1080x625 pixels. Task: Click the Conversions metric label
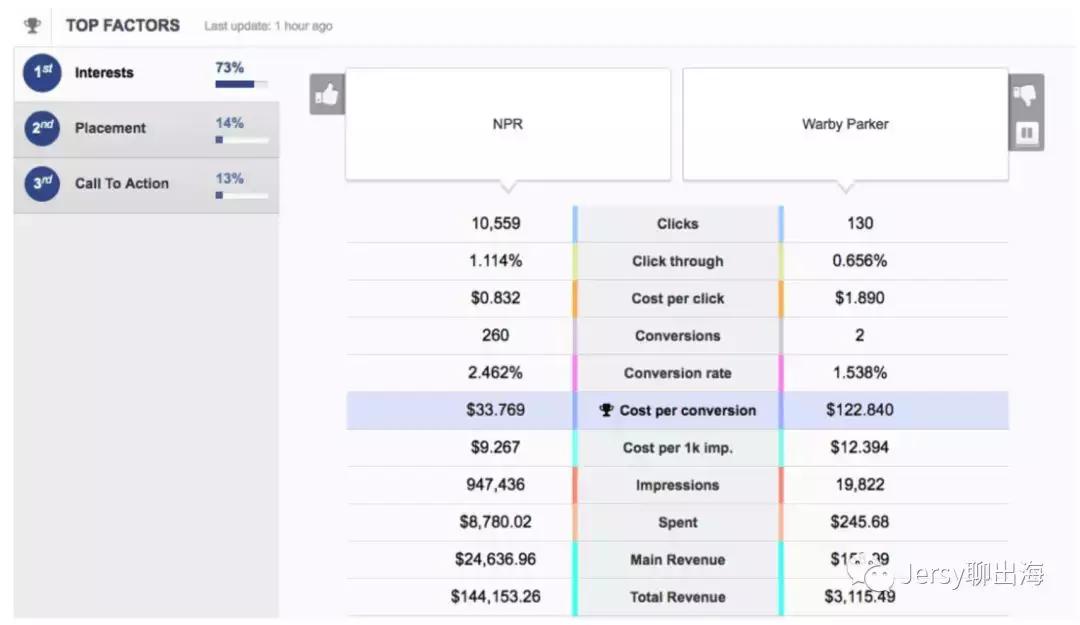point(678,336)
